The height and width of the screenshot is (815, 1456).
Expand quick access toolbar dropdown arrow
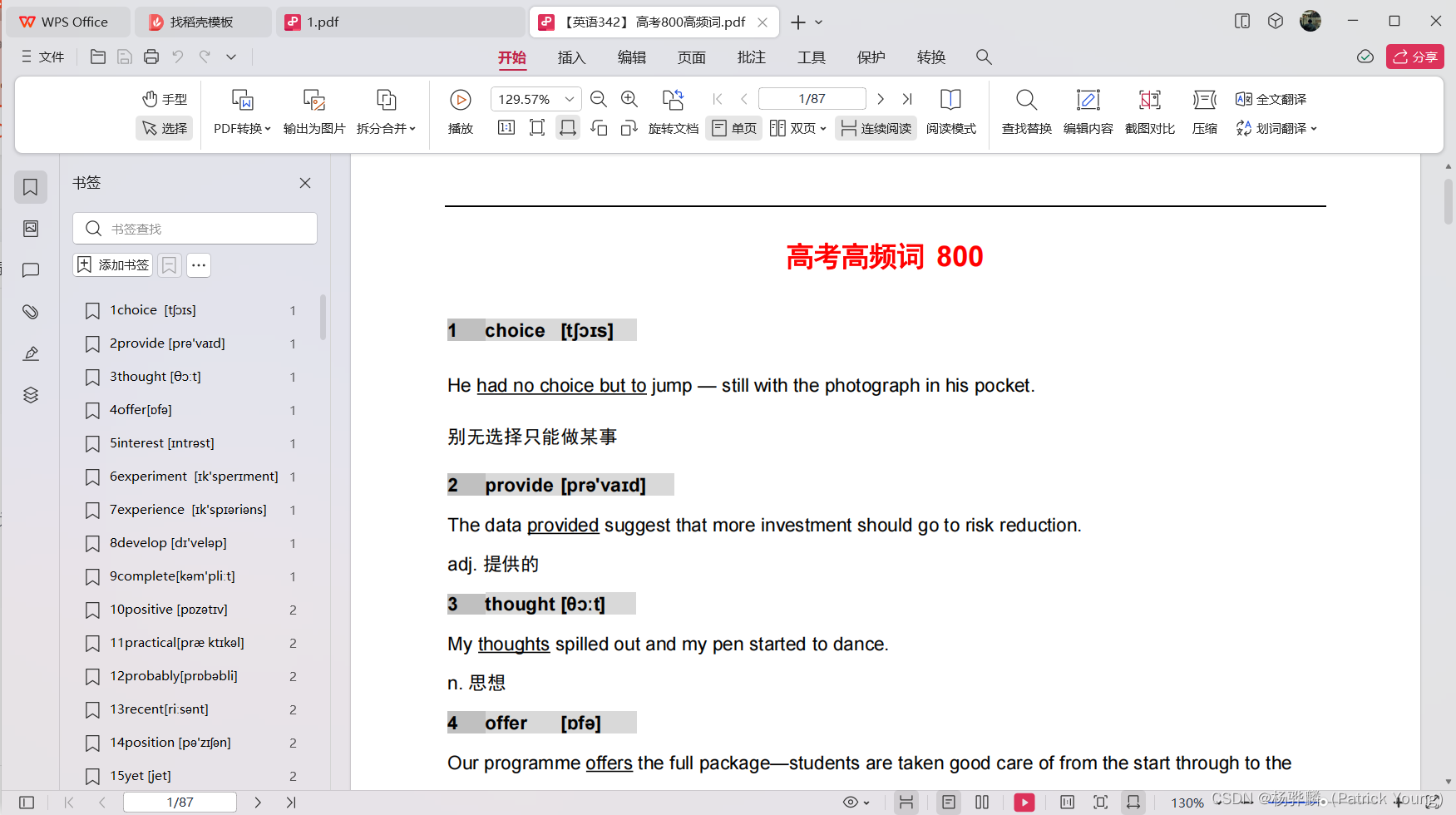231,57
